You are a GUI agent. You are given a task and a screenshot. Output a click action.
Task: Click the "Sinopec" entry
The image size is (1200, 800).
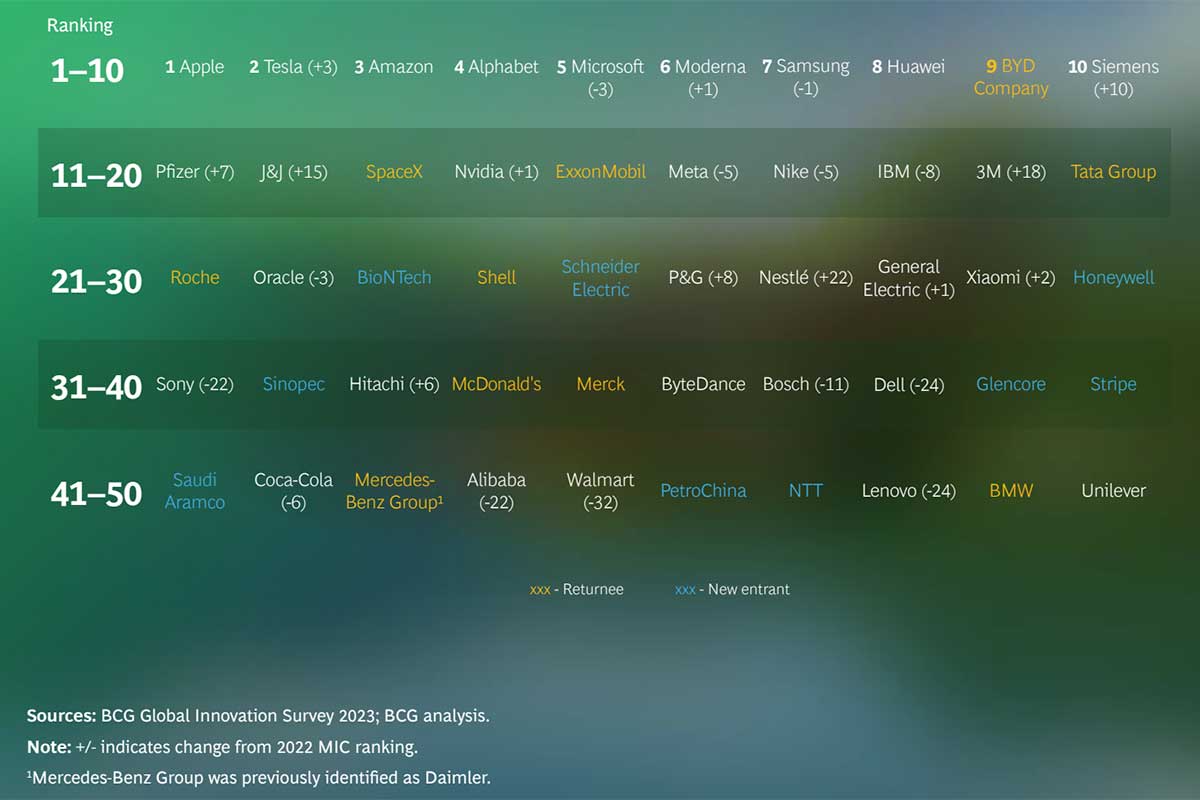(x=294, y=384)
